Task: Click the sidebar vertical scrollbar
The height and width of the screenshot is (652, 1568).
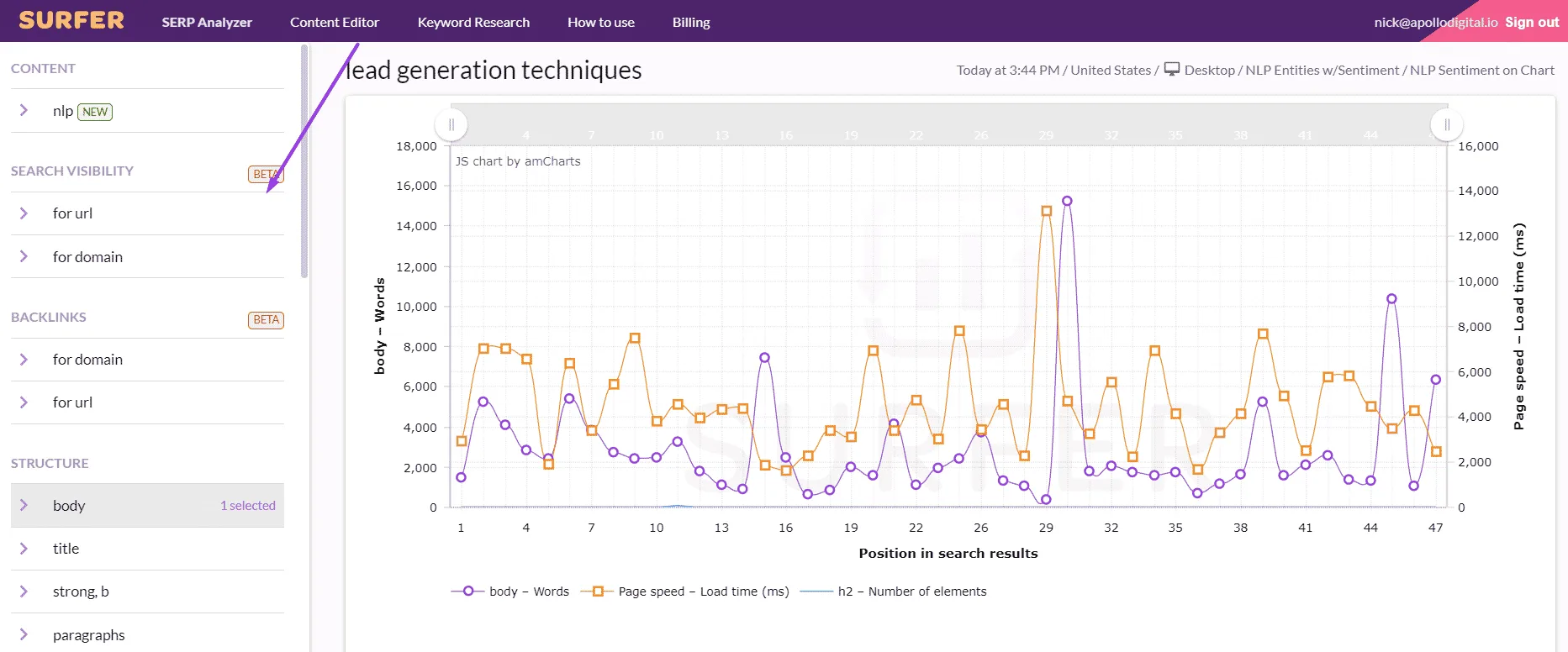Action: point(304,161)
